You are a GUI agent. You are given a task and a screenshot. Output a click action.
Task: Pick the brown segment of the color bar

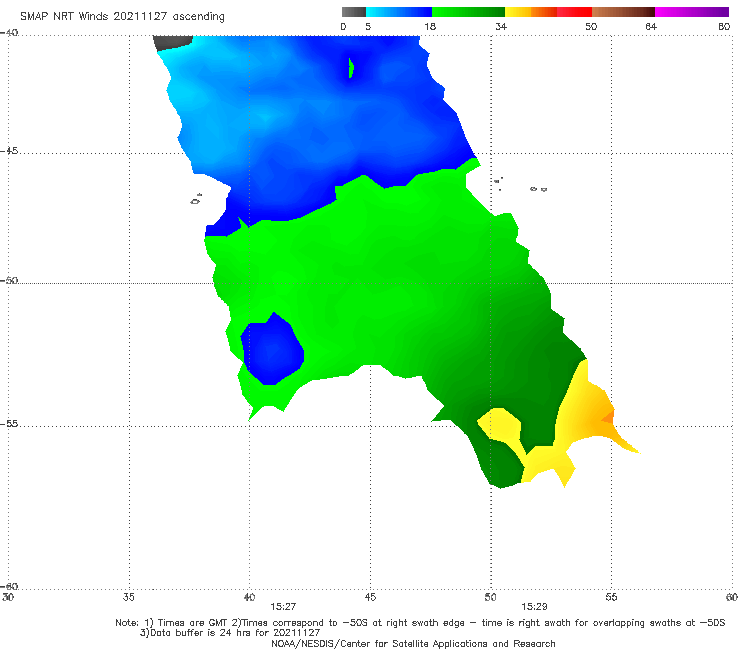(x=623, y=12)
